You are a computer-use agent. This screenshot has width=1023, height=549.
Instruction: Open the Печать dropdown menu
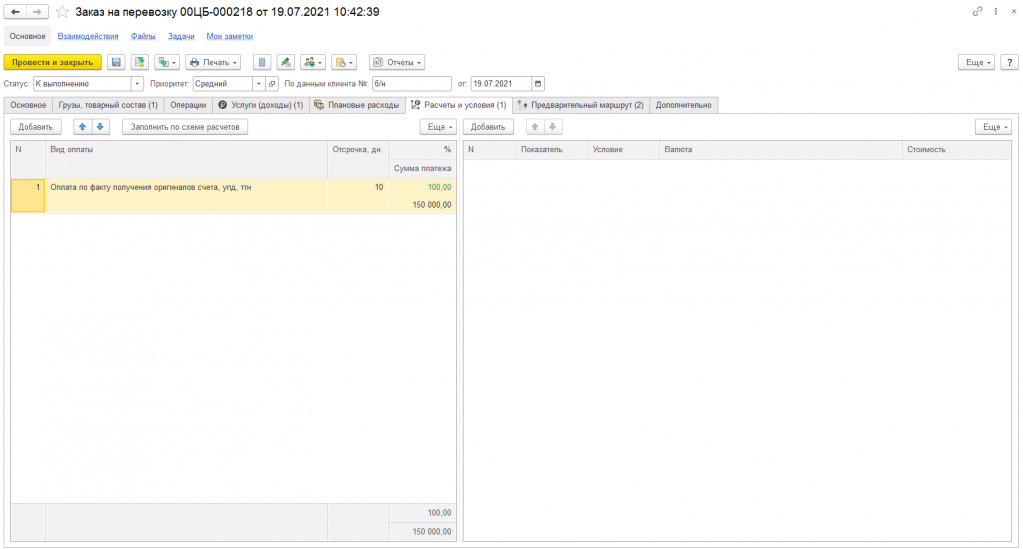(x=213, y=62)
